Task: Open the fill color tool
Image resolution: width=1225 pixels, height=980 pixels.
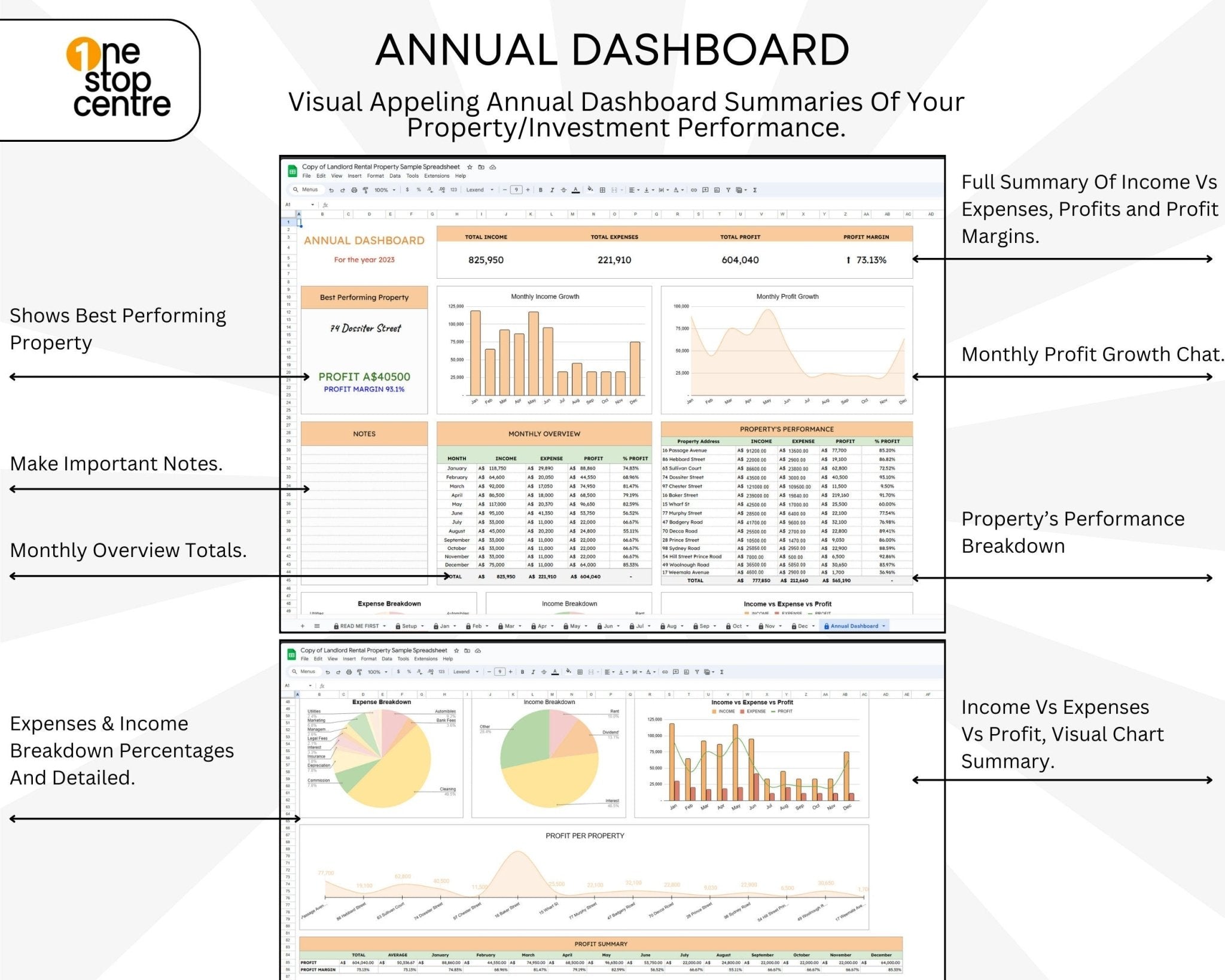Action: click(x=590, y=190)
